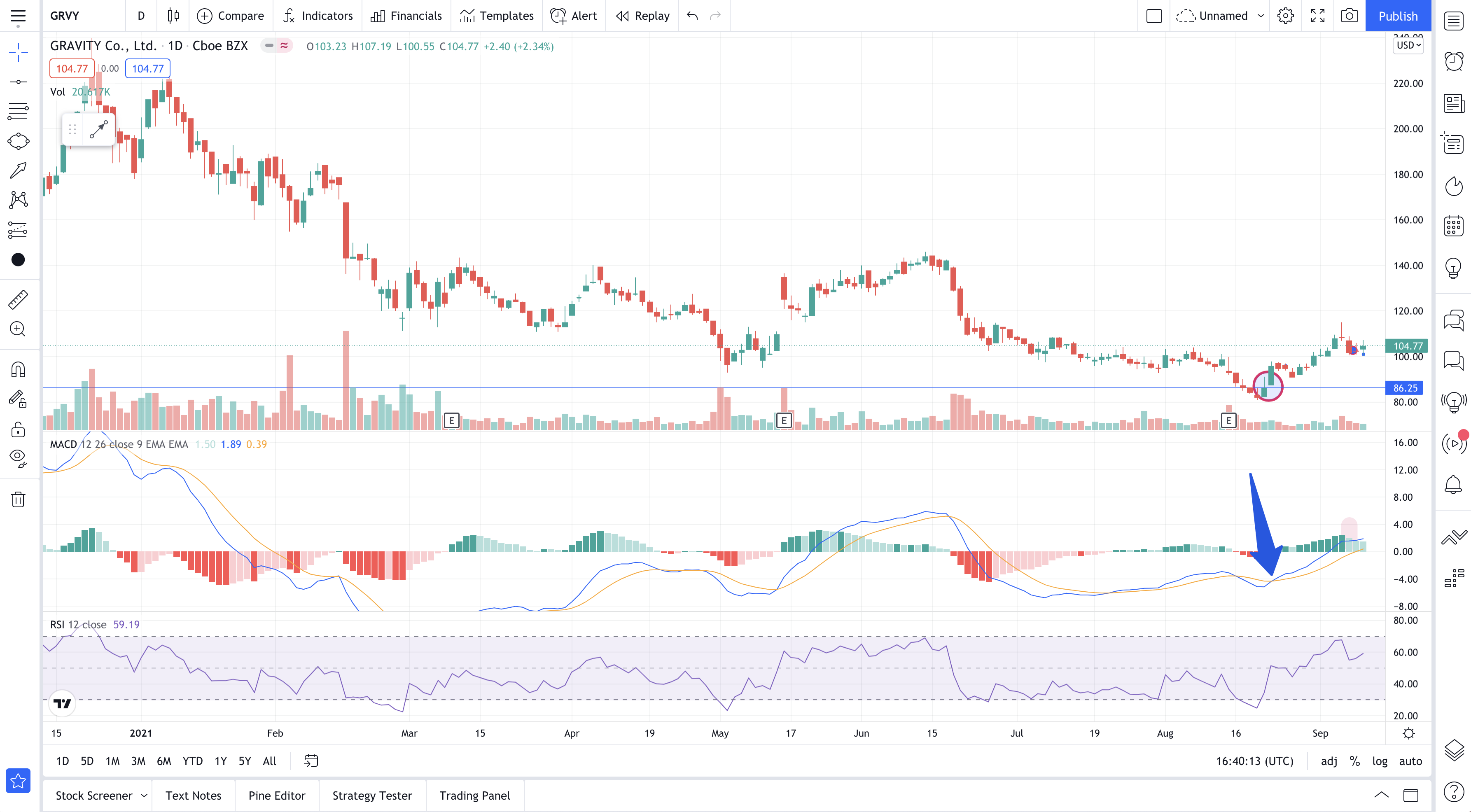Viewport: 1471px width, 812px height.
Task: Toggle adj price adjustment
Action: [1329, 761]
